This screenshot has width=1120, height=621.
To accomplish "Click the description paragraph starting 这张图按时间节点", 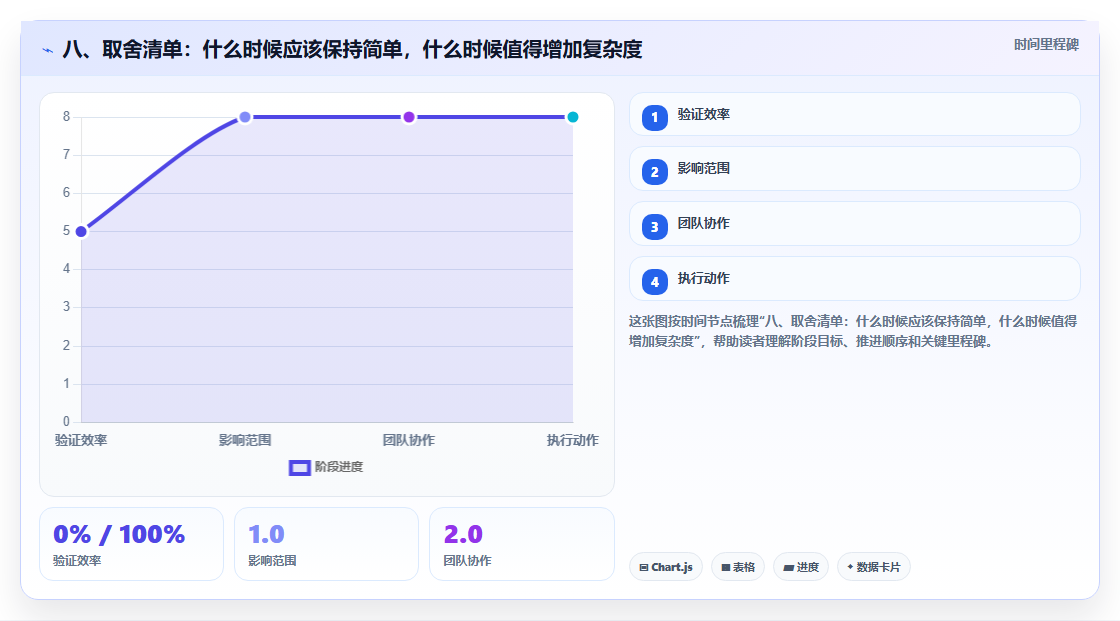I will pyautogui.click(x=853, y=332).
